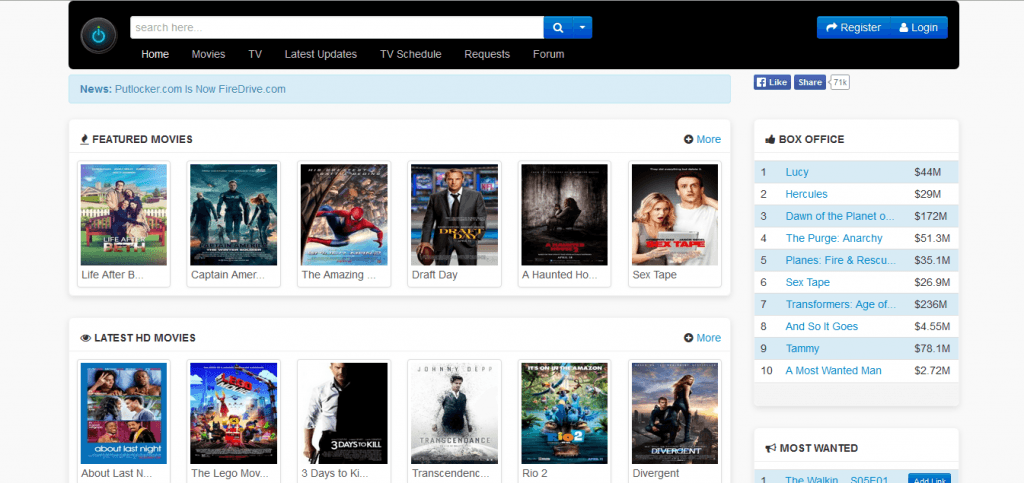The width and height of the screenshot is (1024, 483).
Task: Open Sex Tape in Box Office list
Action: (808, 282)
